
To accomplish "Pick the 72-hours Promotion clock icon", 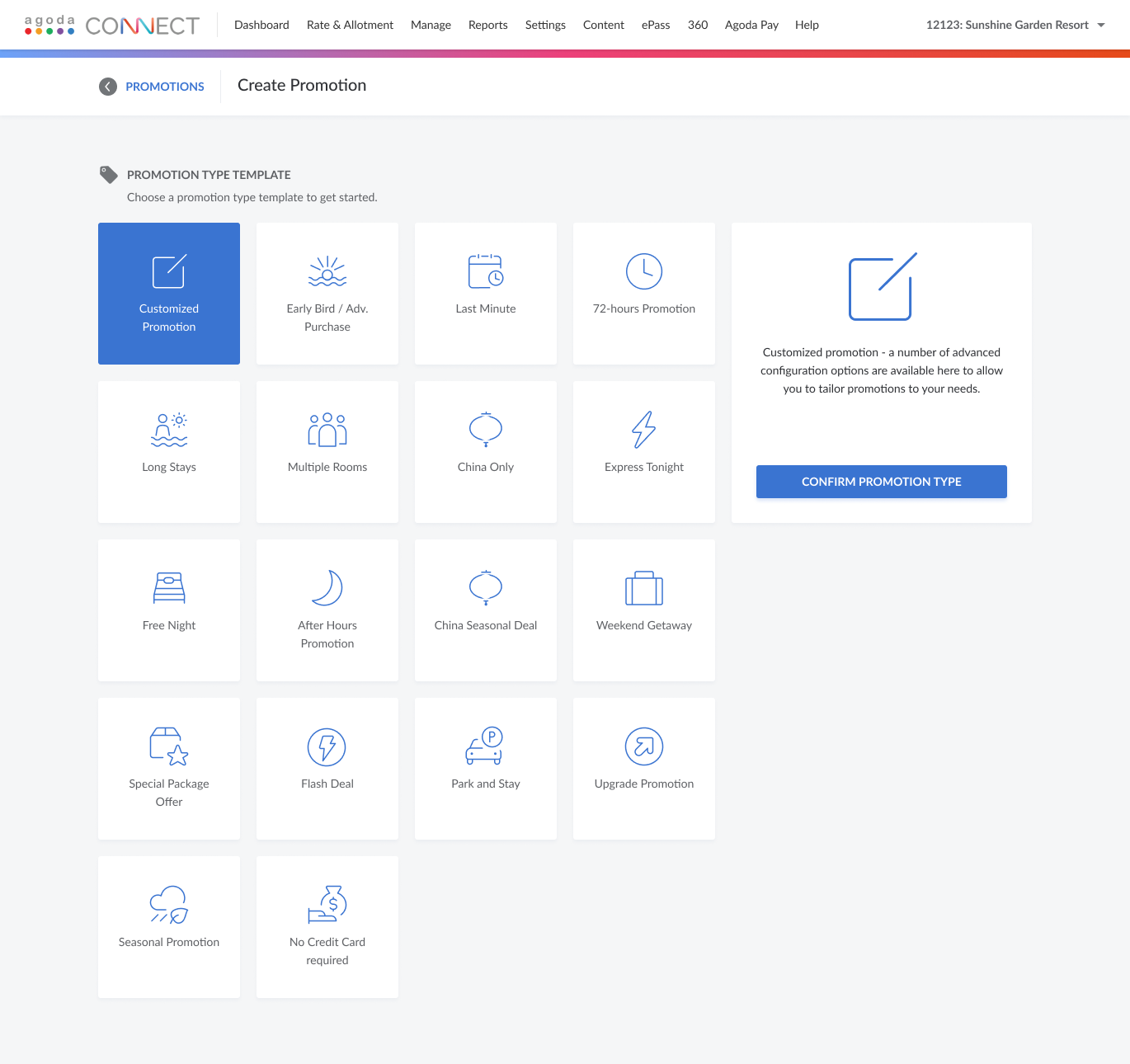I will pyautogui.click(x=644, y=271).
